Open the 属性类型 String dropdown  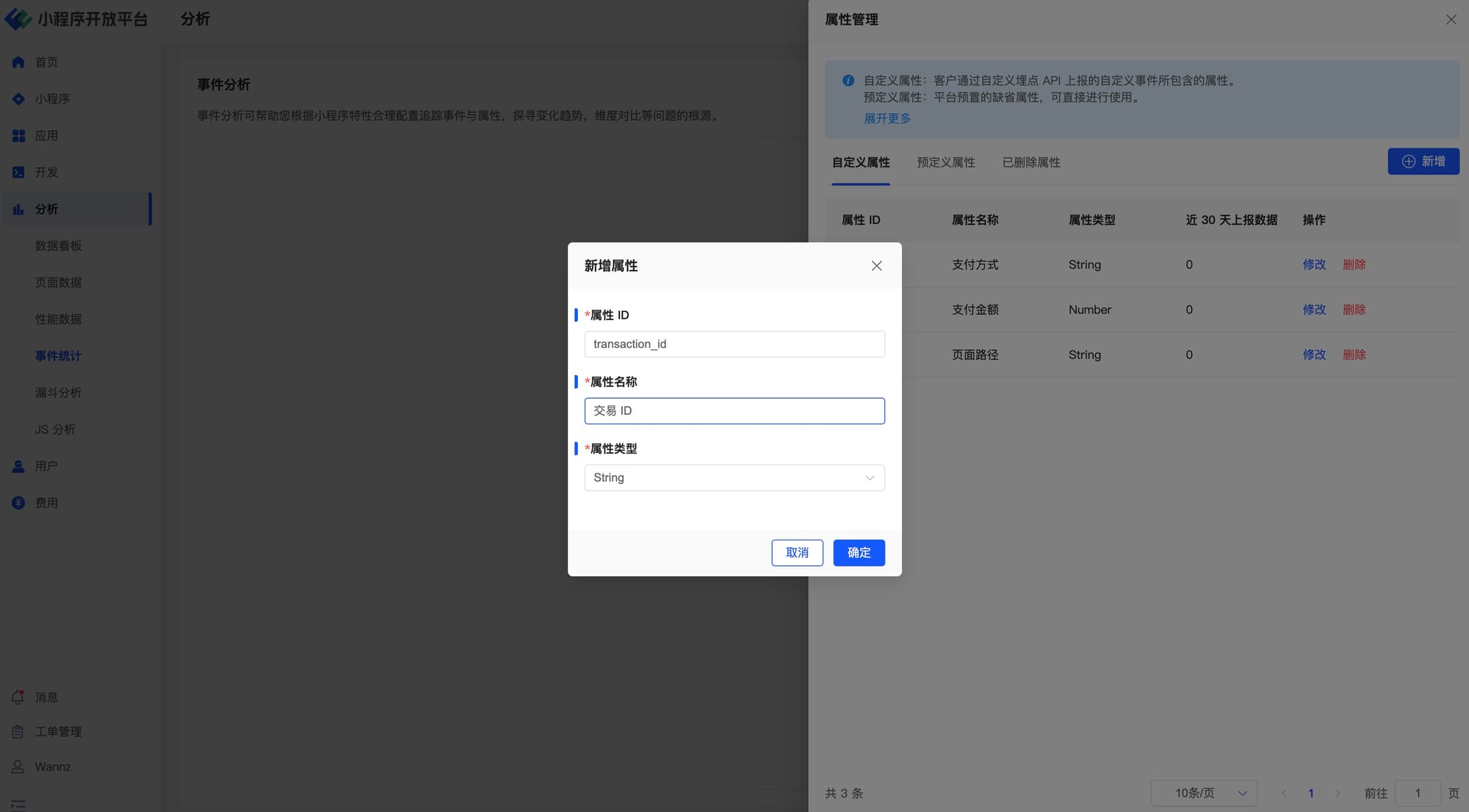point(734,478)
